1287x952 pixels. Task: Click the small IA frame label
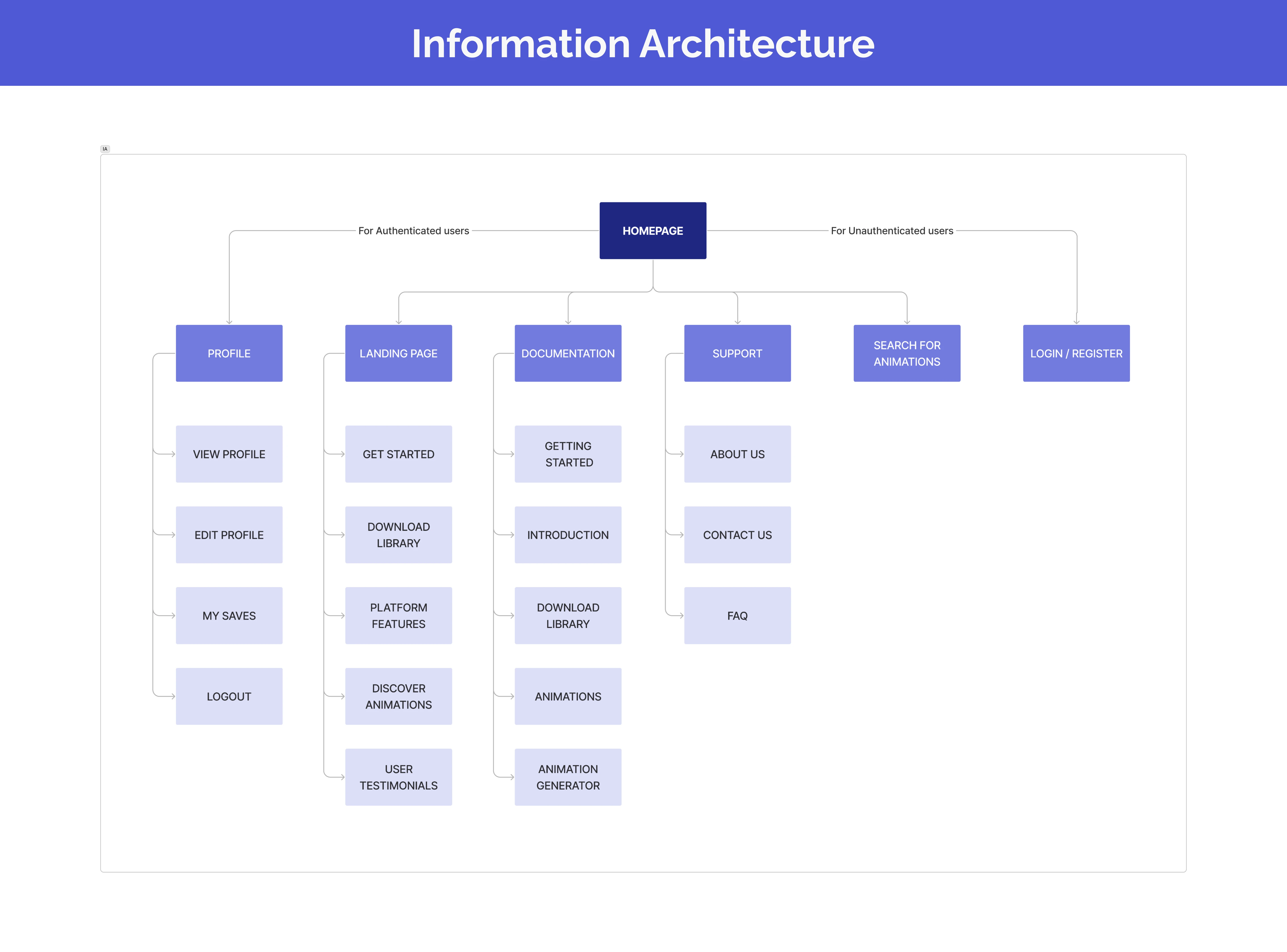coord(105,149)
